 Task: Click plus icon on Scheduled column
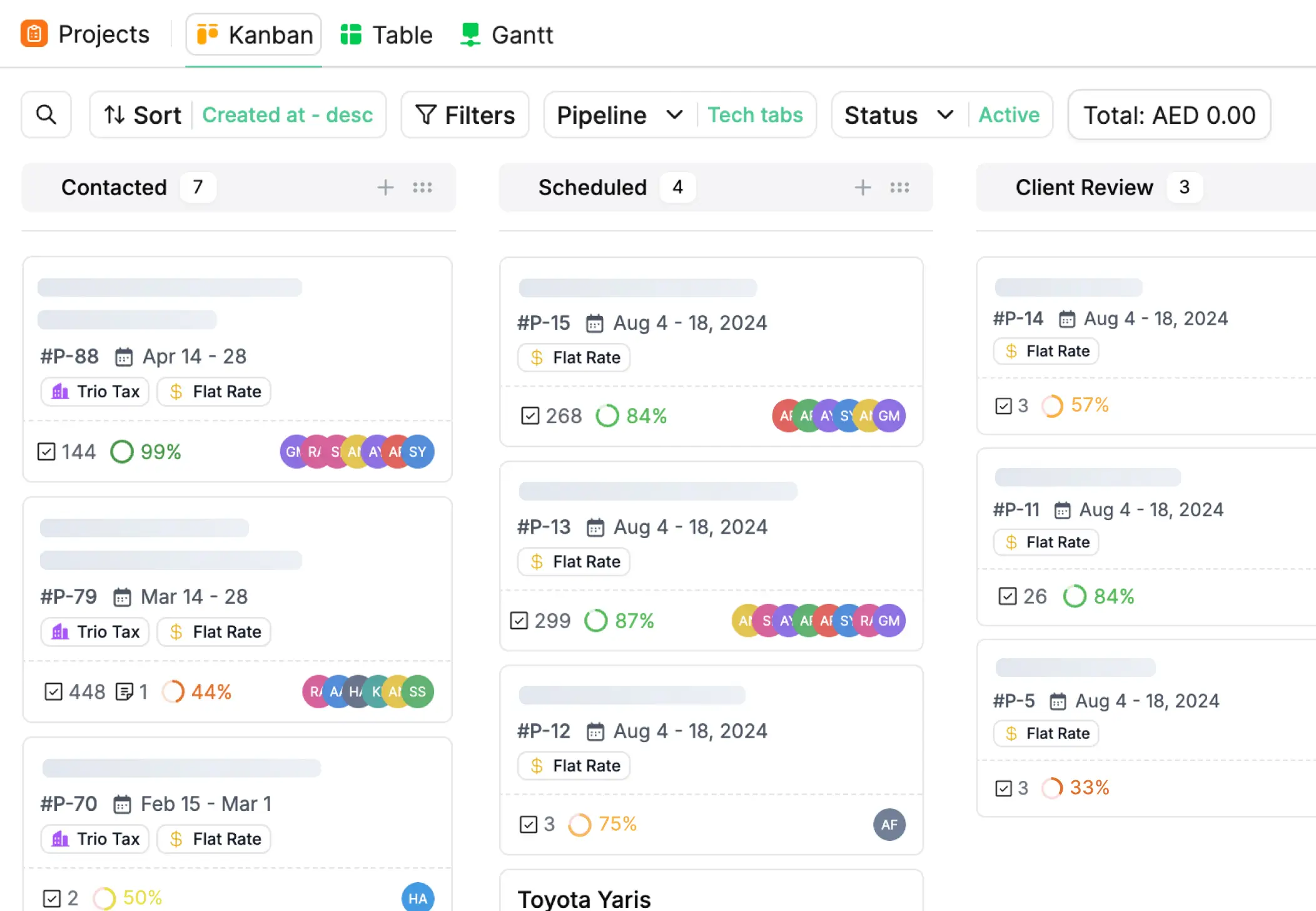863,187
